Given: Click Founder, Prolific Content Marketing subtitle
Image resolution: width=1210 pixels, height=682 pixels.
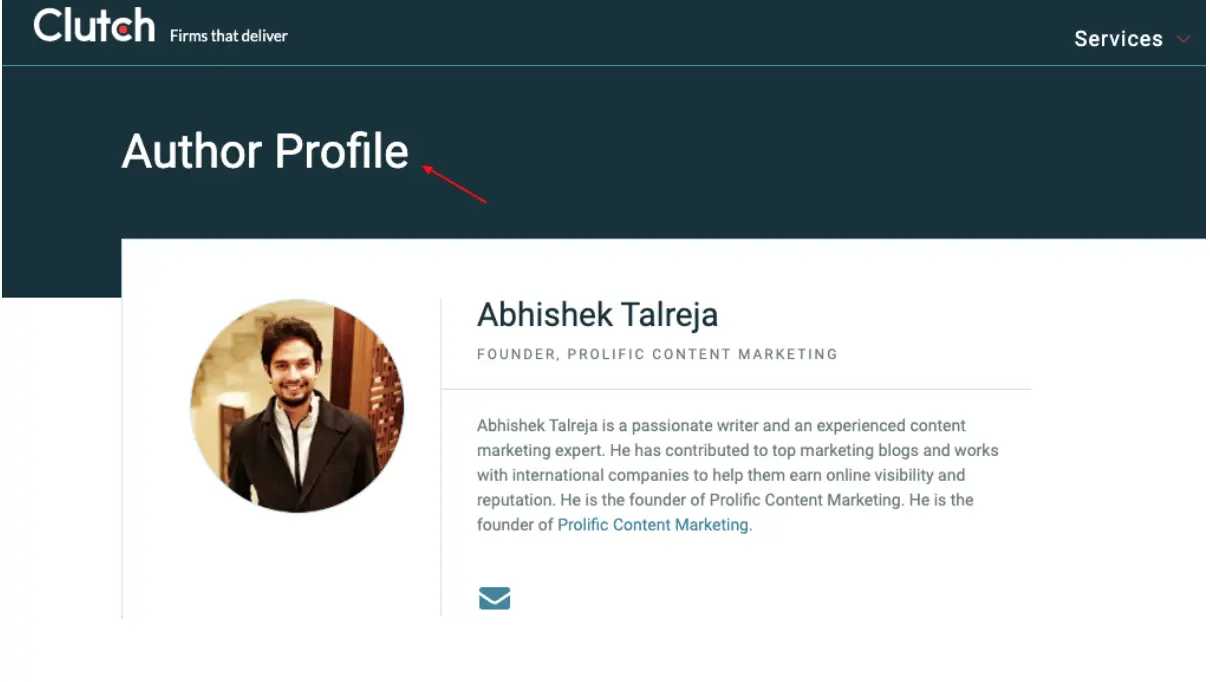Looking at the screenshot, I should click(657, 354).
